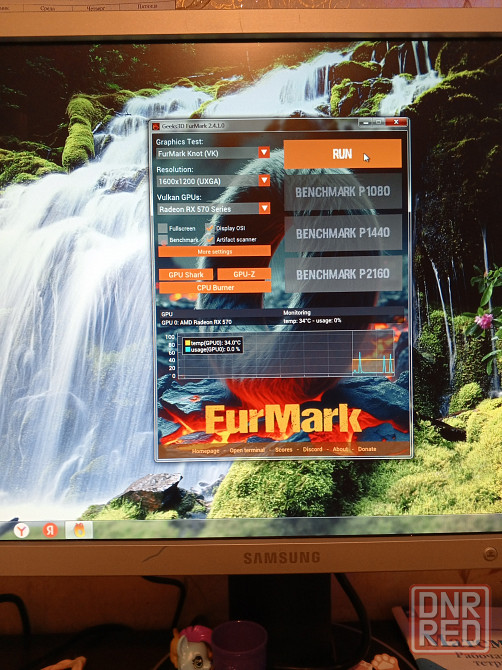
Task: Toggle the Display OSI checkbox
Action: (x=209, y=228)
